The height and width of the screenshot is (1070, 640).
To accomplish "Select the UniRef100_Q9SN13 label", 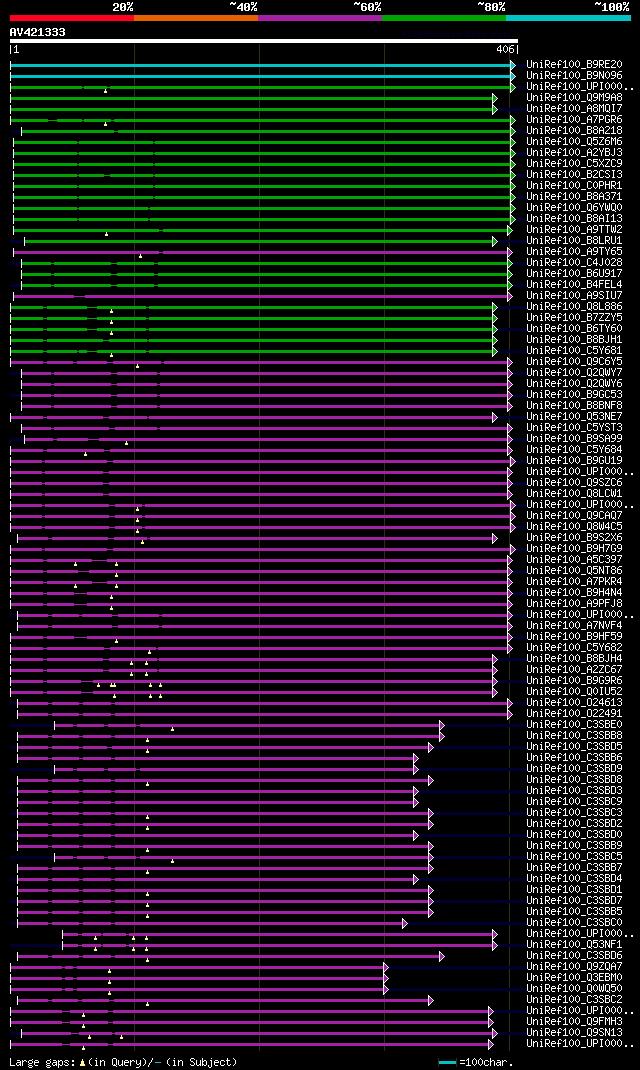I will tap(574, 1033).
